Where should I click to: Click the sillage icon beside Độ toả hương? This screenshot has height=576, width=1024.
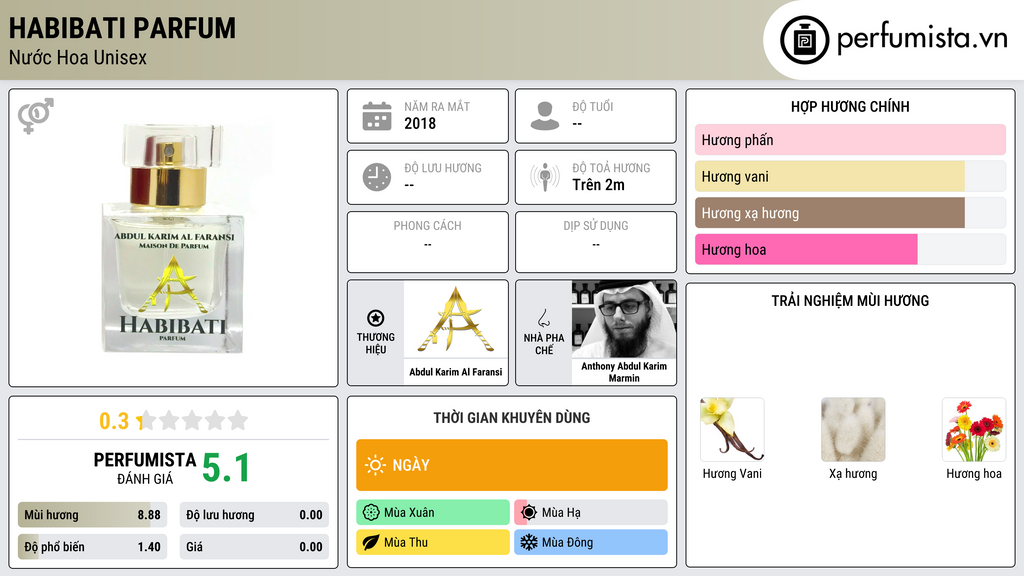coord(545,177)
